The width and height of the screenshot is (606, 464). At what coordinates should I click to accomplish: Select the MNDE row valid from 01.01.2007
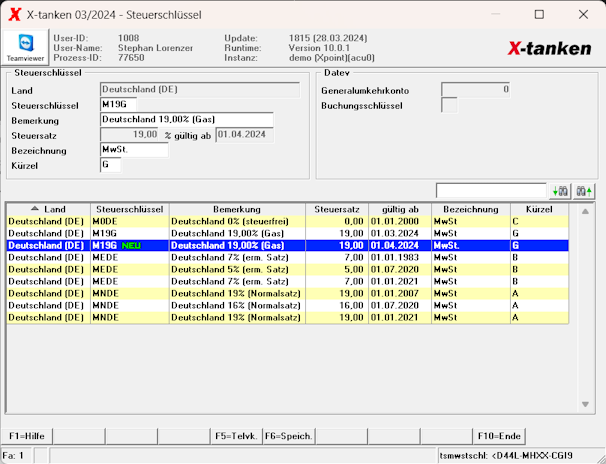[x=288, y=293]
